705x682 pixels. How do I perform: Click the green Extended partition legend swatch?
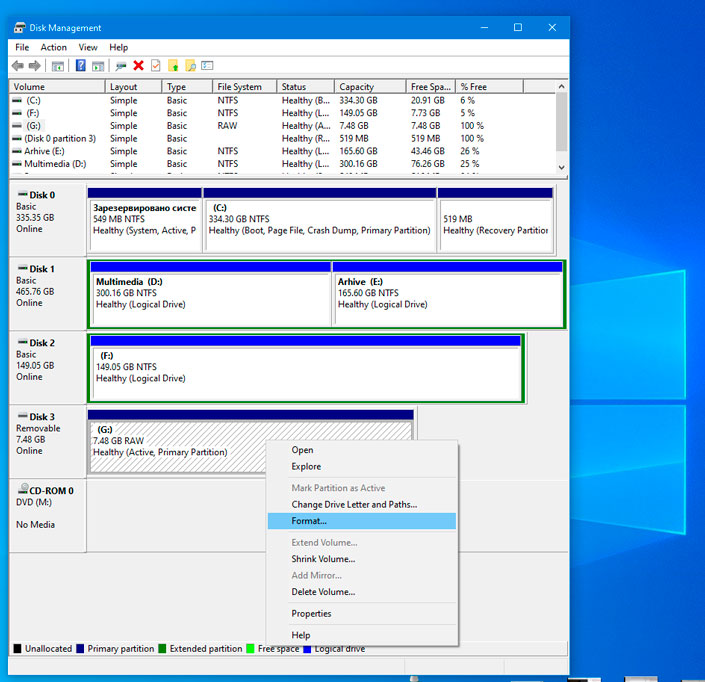[x=162, y=648]
